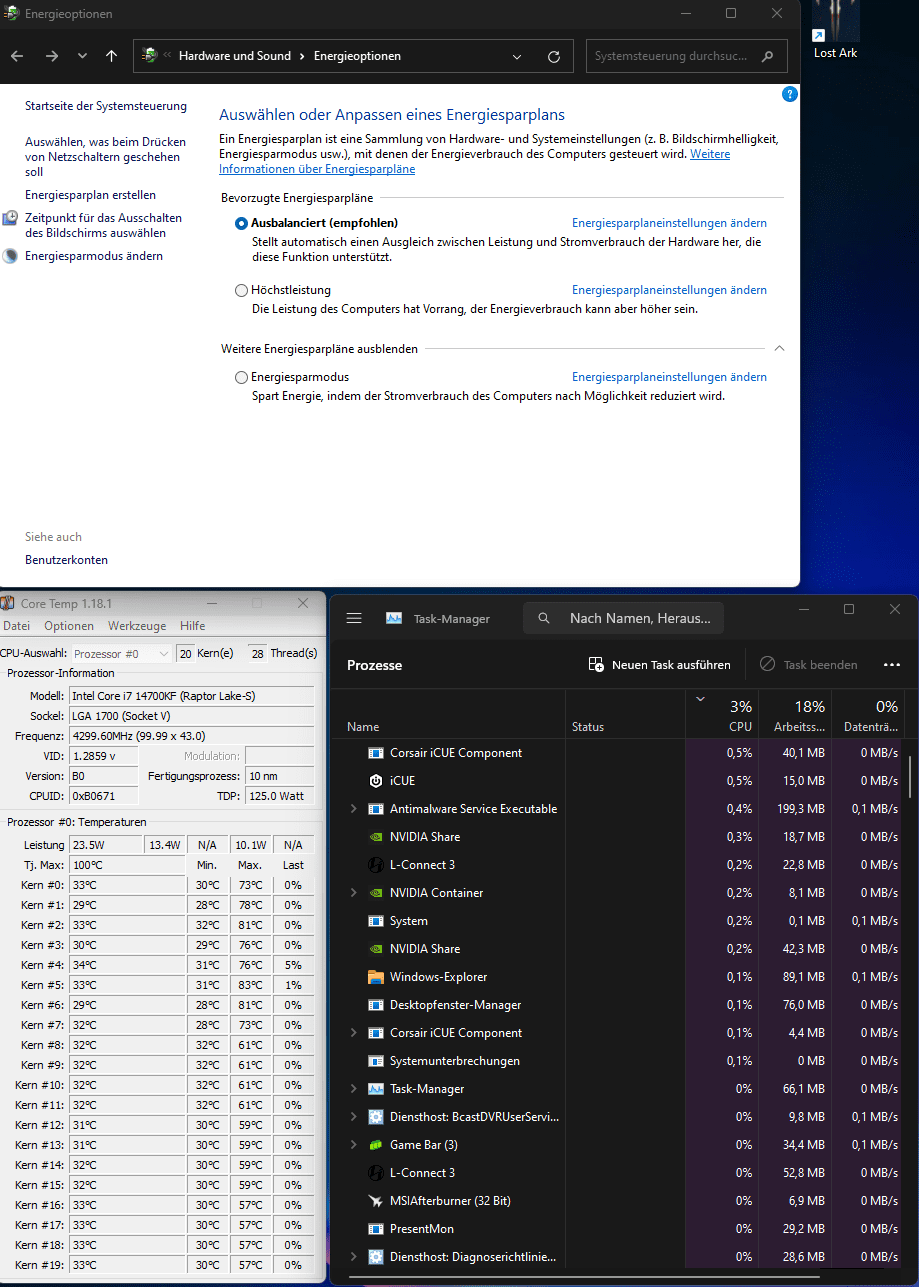Image resolution: width=919 pixels, height=1287 pixels.
Task: Open blue help question mark icon
Action: pos(789,94)
